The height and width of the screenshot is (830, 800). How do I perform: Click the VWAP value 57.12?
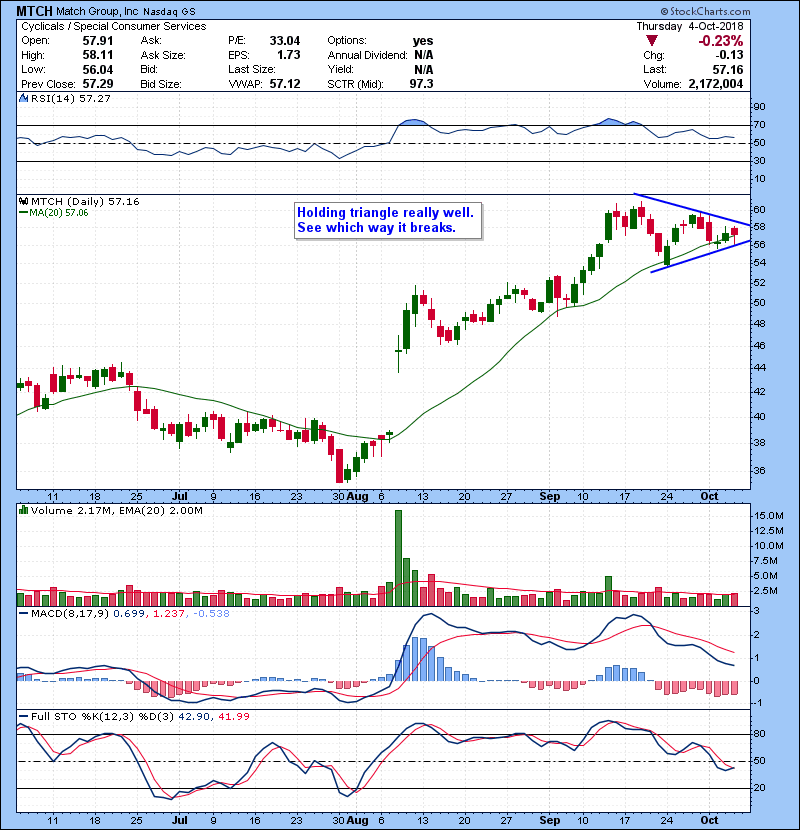[285, 84]
